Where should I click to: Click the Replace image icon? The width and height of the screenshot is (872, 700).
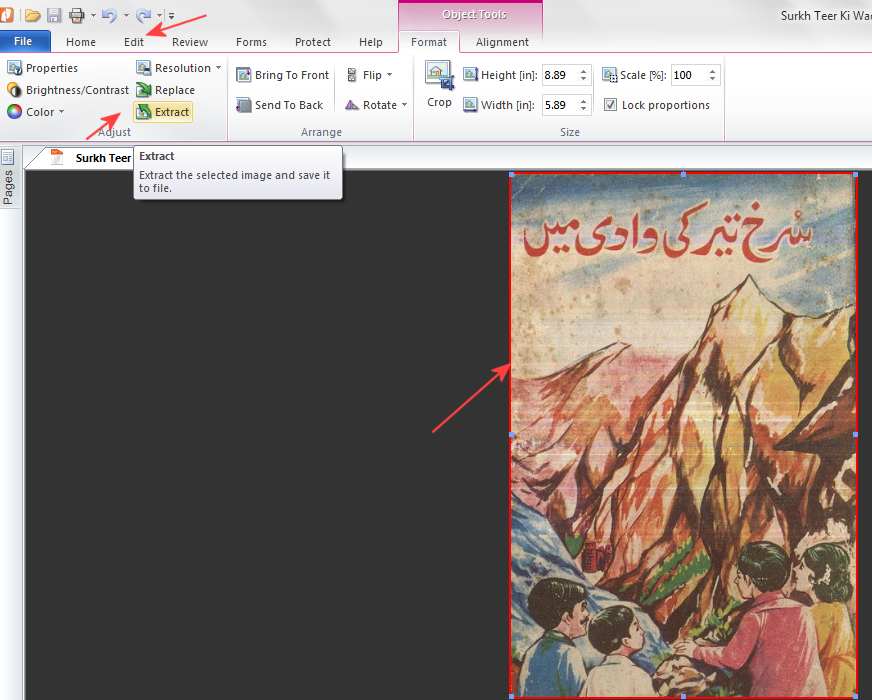[x=144, y=90]
